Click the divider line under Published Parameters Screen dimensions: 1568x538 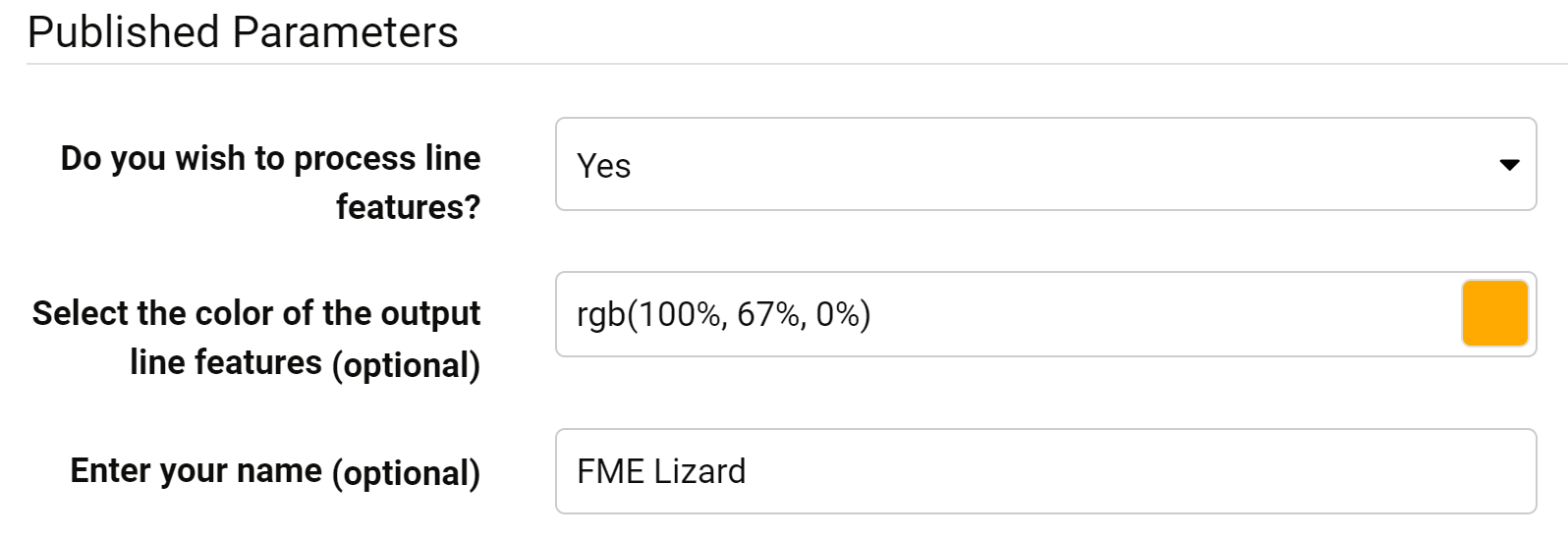click(786, 65)
